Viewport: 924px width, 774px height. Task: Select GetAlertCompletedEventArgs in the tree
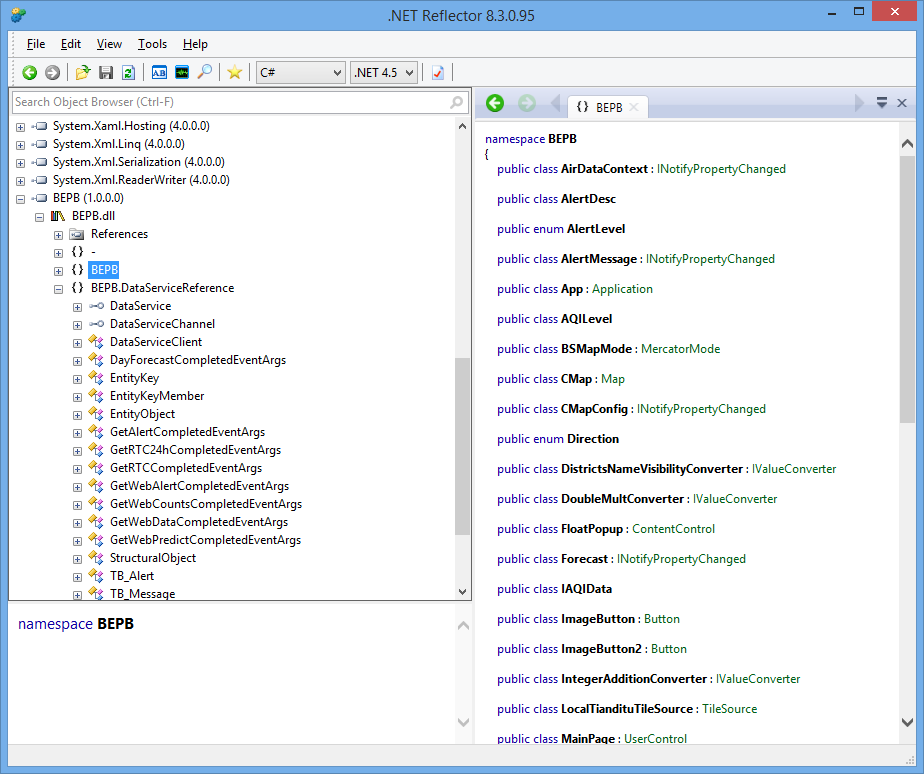[187, 432]
